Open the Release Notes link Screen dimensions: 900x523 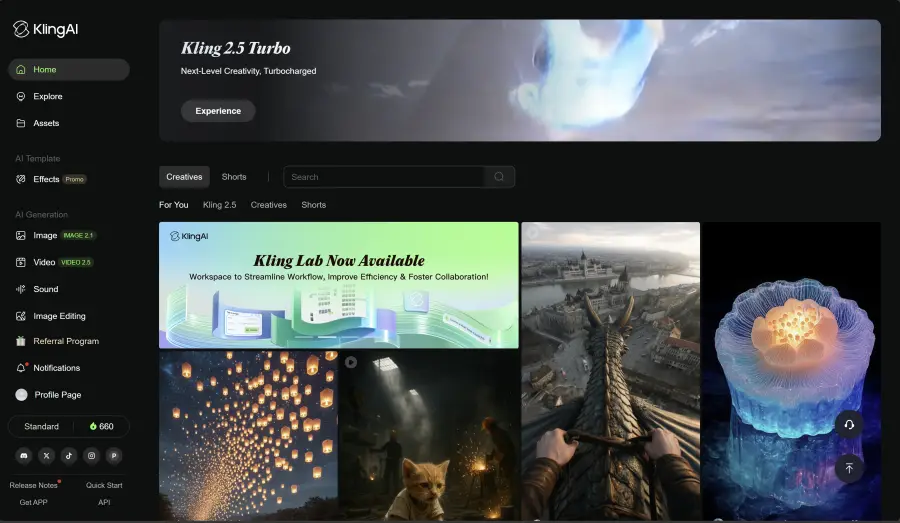(x=33, y=485)
